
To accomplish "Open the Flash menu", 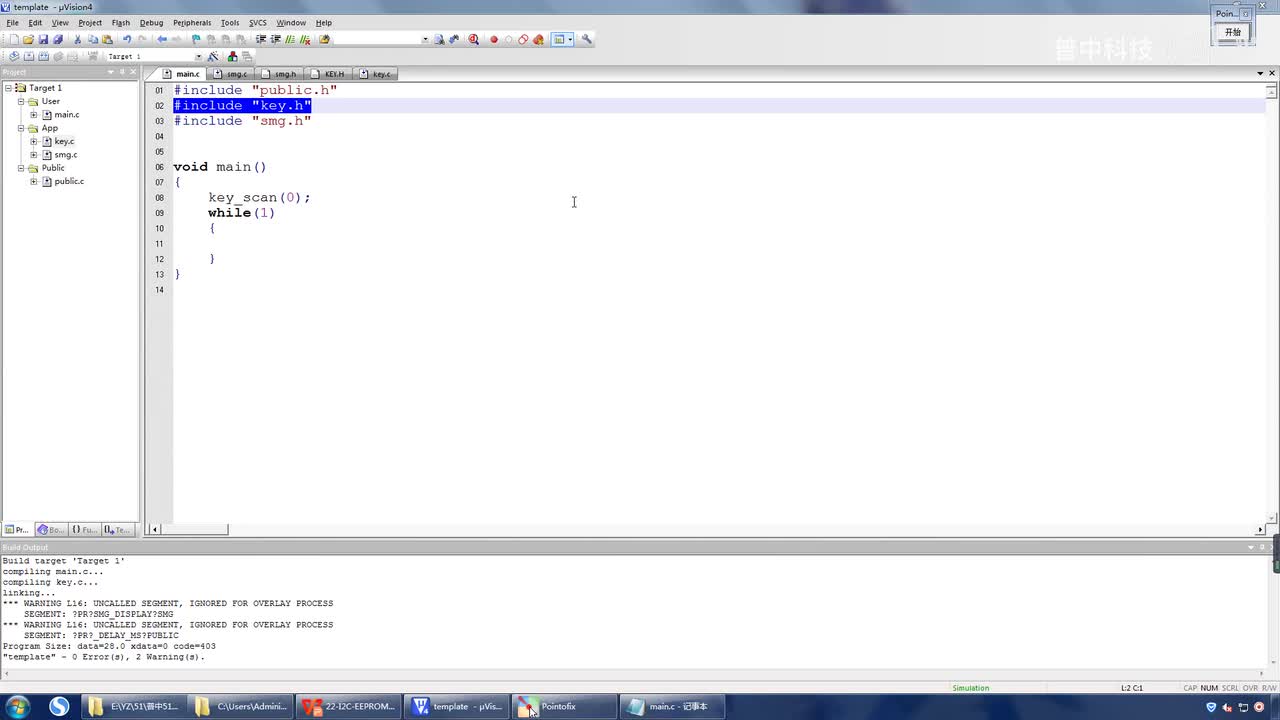I will 121,22.
